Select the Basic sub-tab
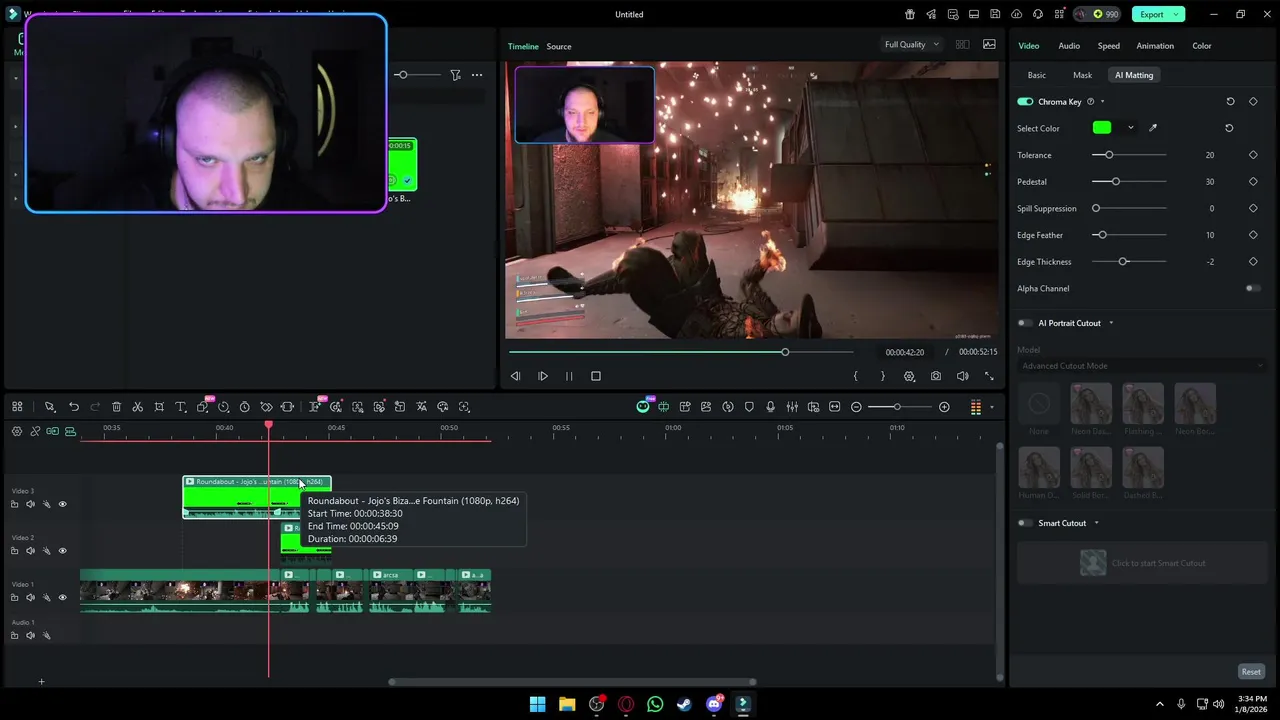 pos(1037,75)
